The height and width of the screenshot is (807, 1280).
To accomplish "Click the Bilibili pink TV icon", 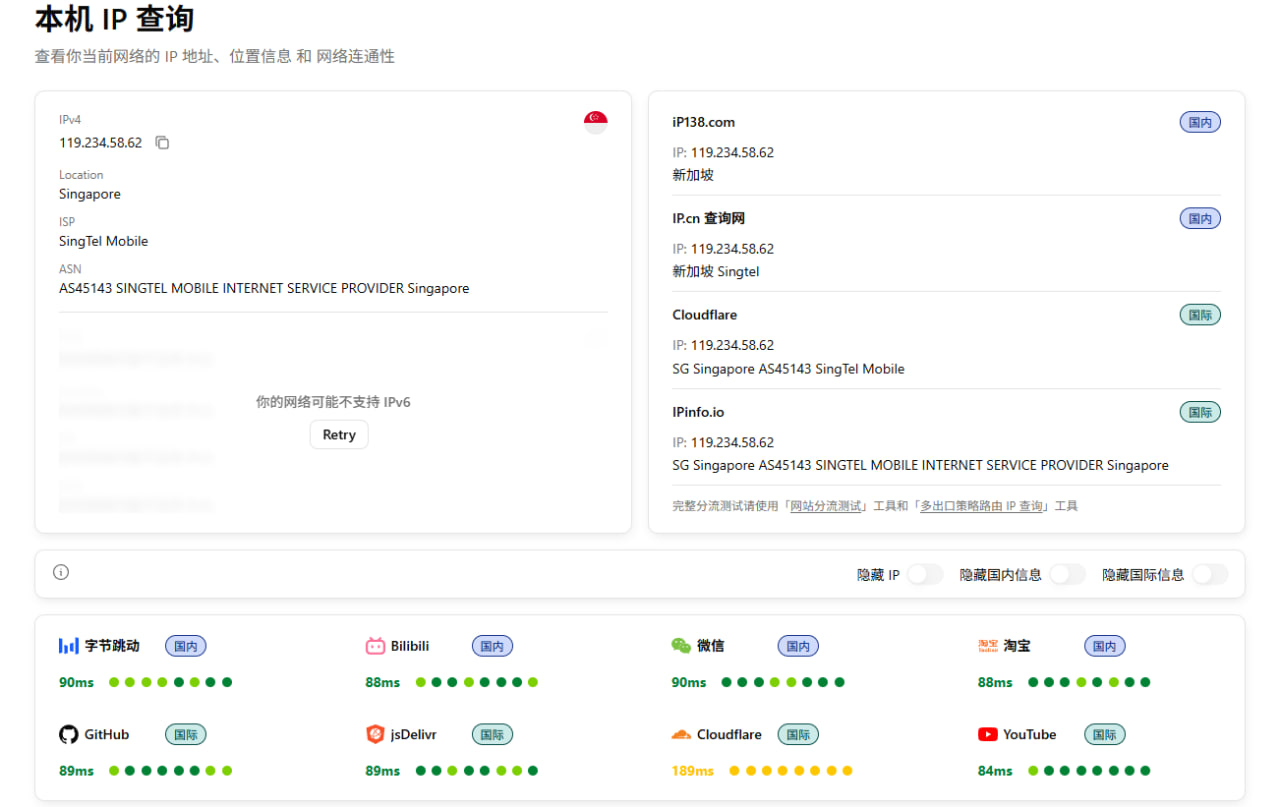I will tap(375, 646).
